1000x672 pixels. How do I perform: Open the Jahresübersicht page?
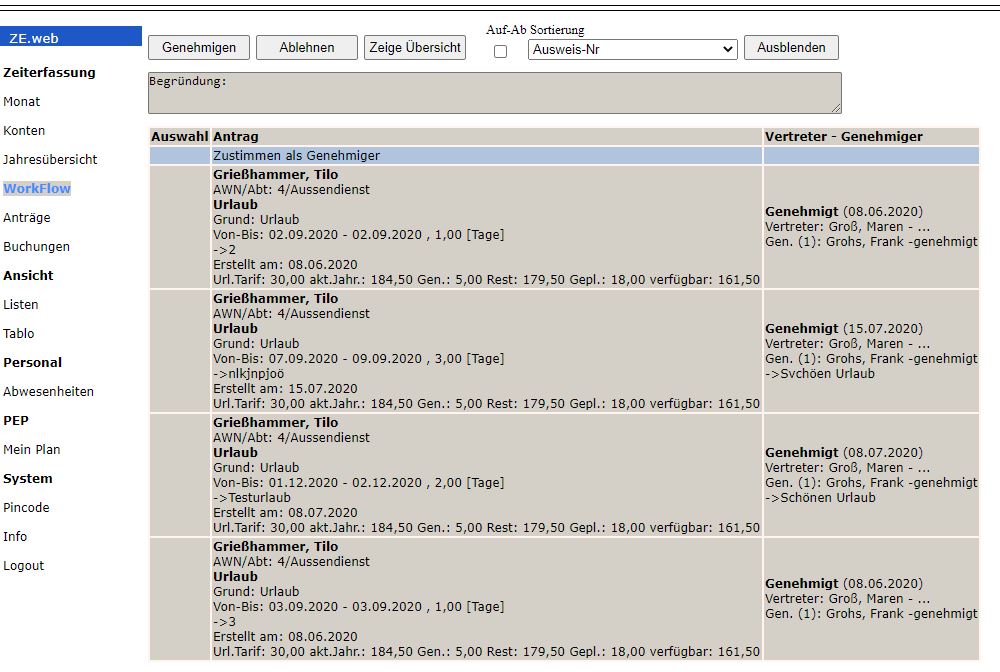click(x=50, y=160)
